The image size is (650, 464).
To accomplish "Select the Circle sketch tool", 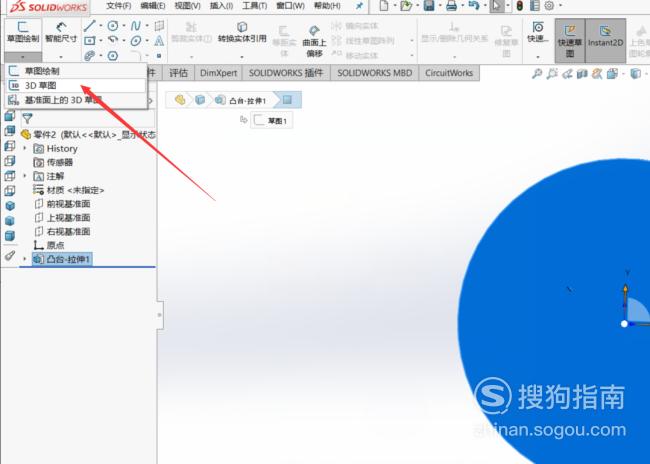I will pyautogui.click(x=112, y=26).
